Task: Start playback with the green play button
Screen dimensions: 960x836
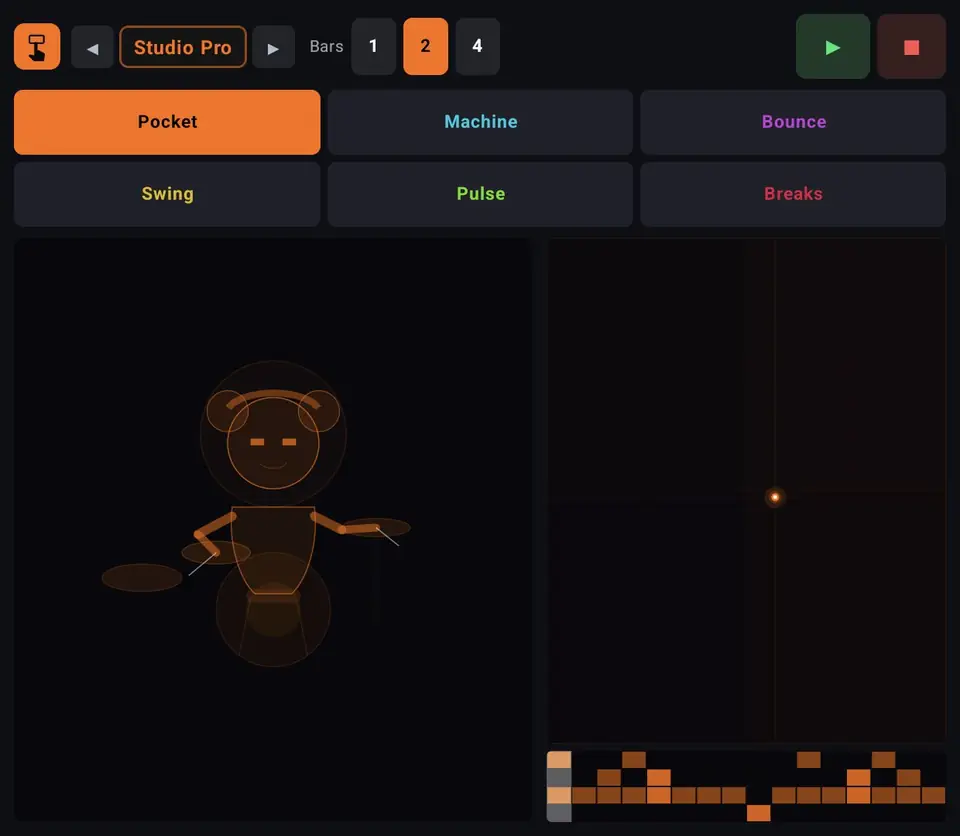Action: 832,47
